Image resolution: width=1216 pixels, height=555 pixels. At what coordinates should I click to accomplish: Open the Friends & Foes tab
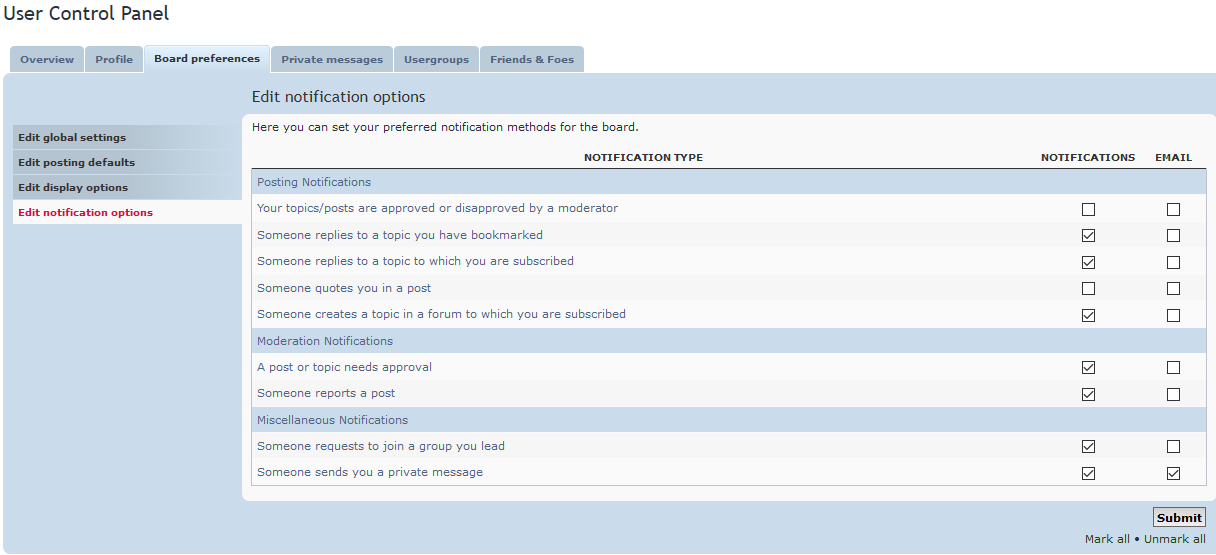[532, 60]
